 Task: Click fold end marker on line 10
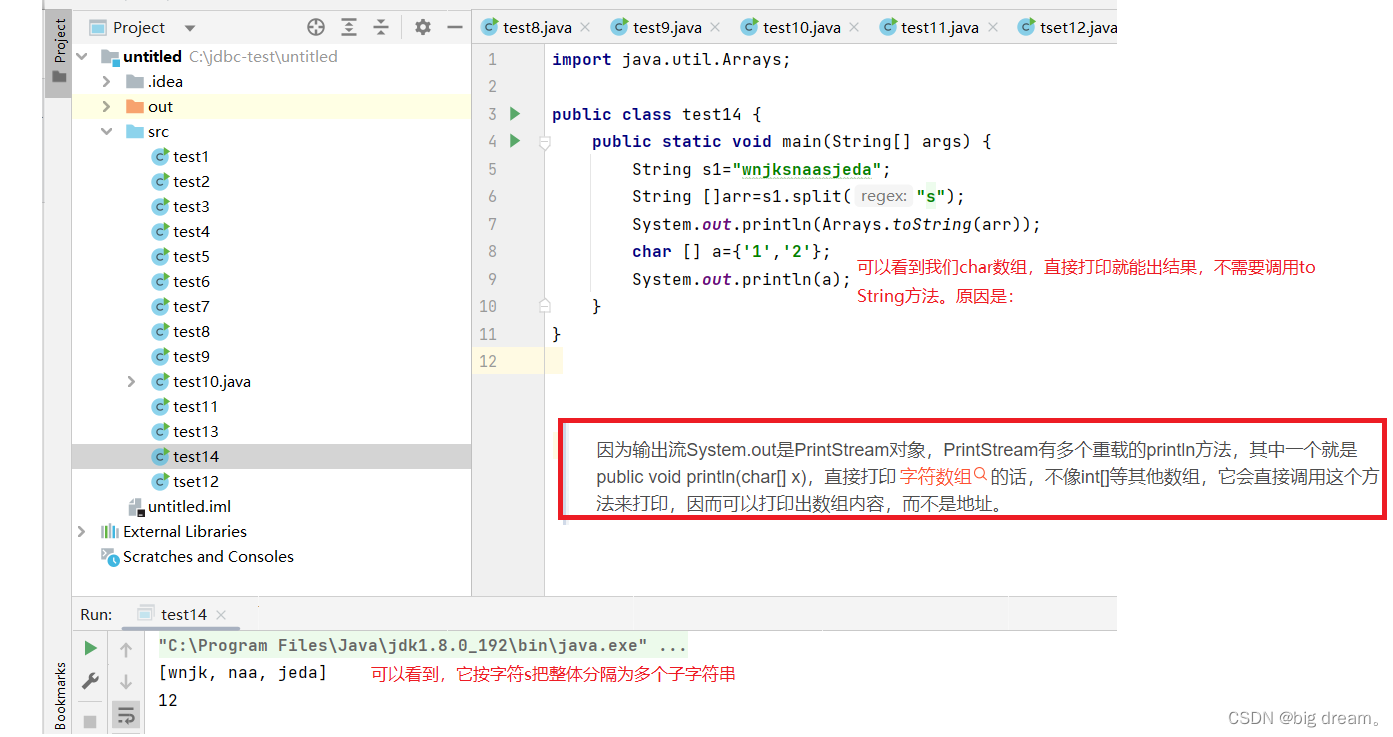545,304
